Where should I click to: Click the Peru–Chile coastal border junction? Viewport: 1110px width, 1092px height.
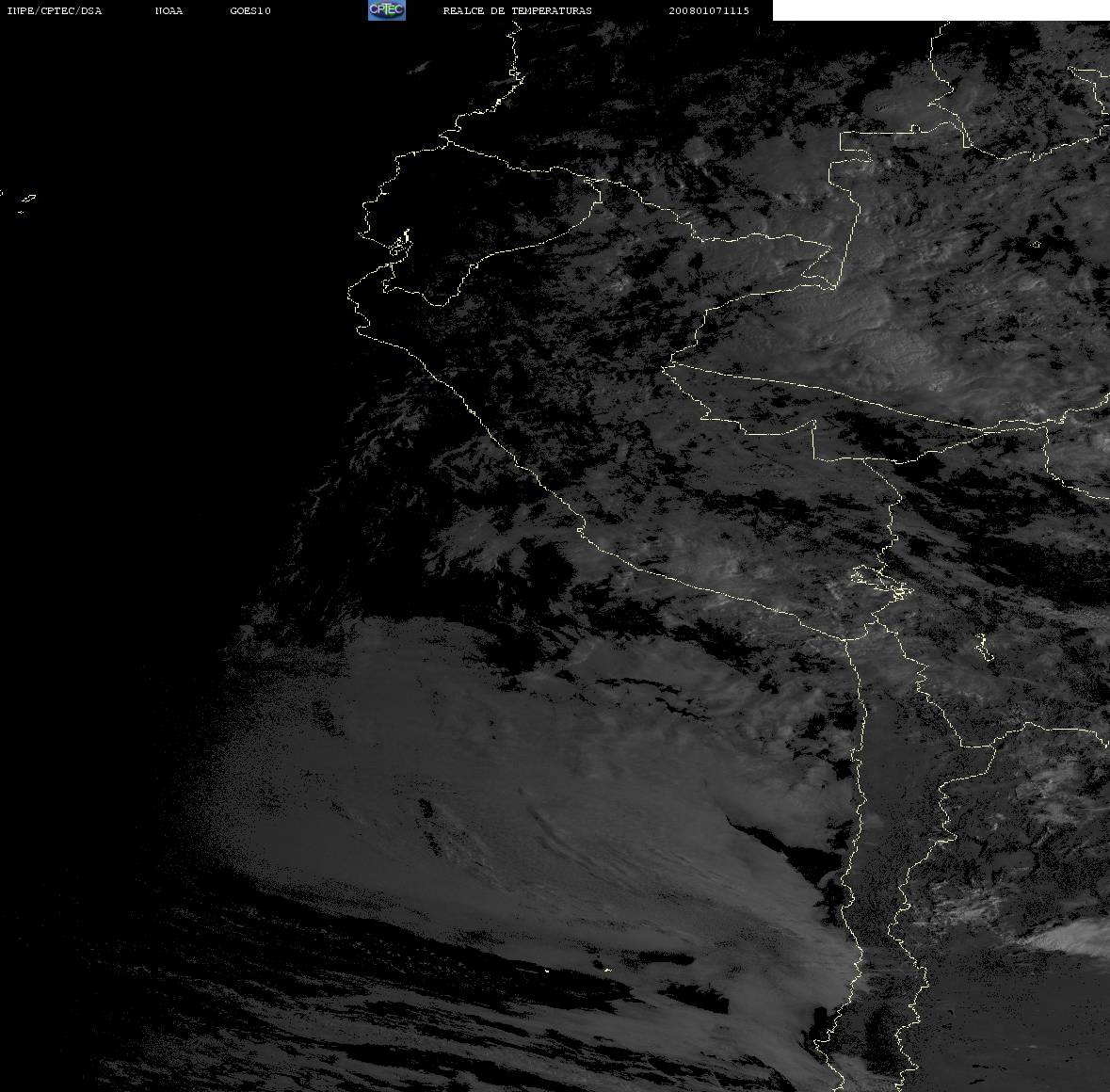point(846,639)
